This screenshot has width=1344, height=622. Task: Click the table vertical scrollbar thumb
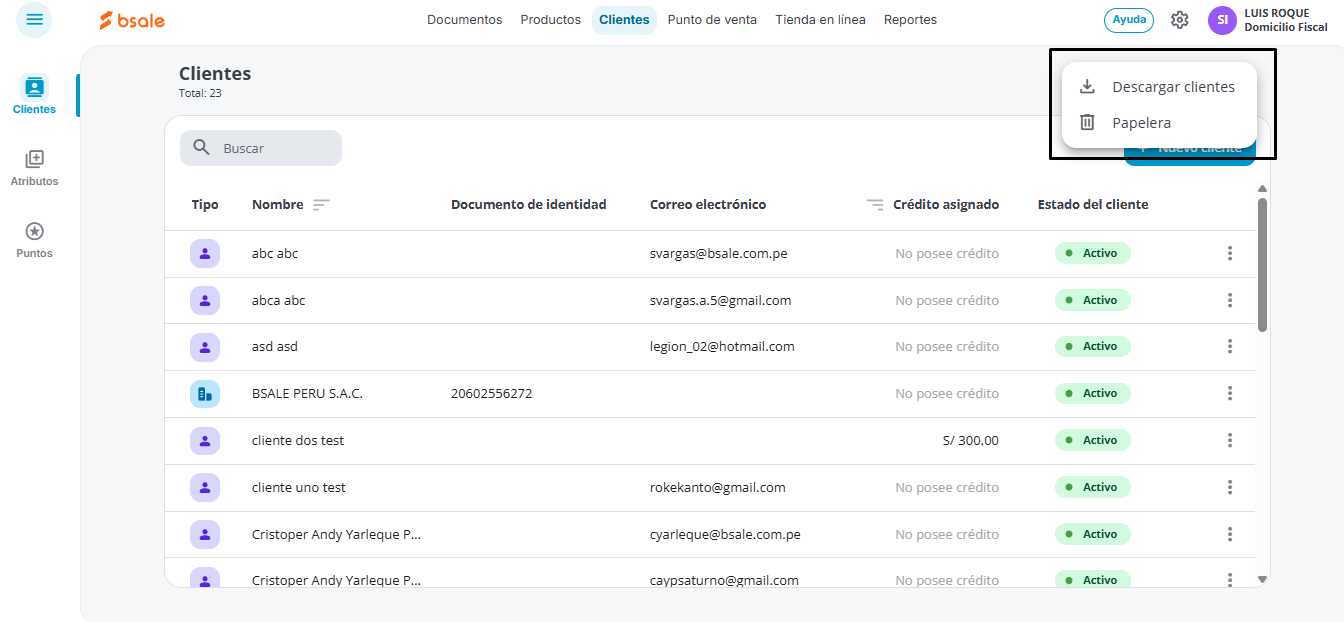coord(1262,265)
